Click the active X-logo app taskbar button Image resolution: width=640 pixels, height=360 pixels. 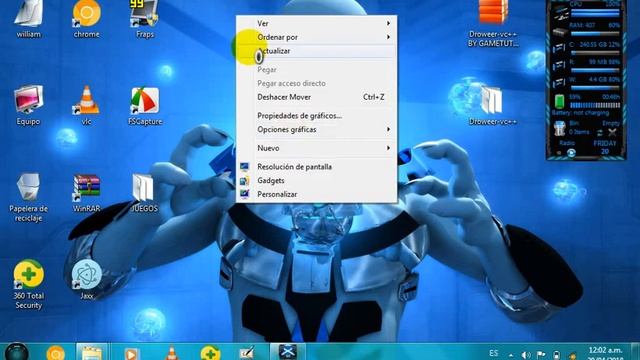click(x=288, y=352)
